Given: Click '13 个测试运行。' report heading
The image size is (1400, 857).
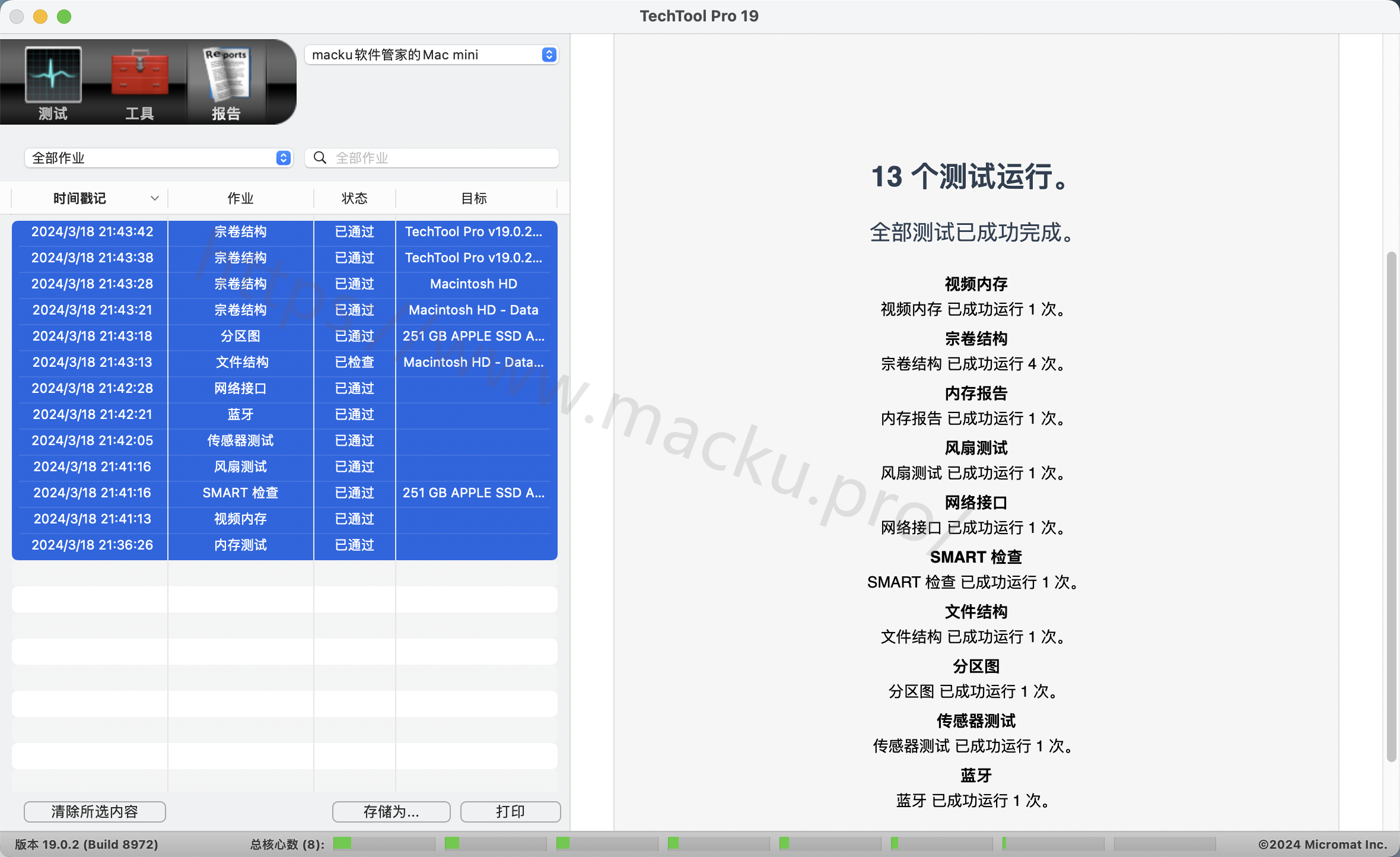Looking at the screenshot, I should 973,177.
